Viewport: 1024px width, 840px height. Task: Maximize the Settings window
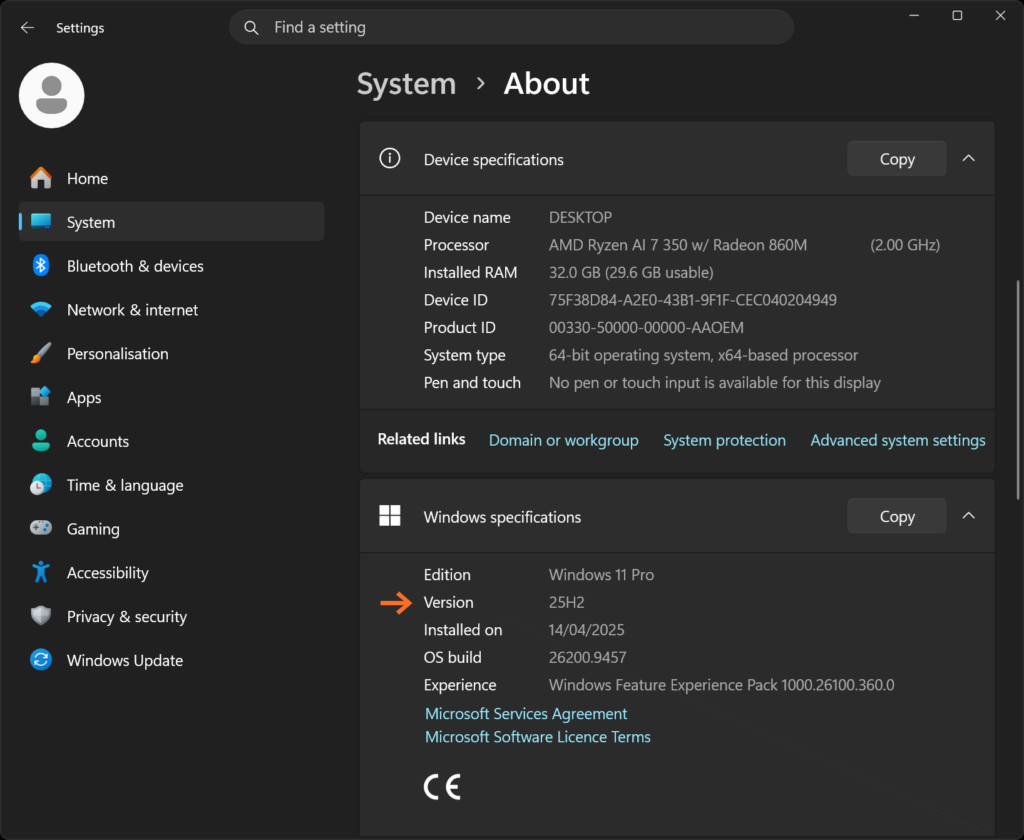(957, 16)
